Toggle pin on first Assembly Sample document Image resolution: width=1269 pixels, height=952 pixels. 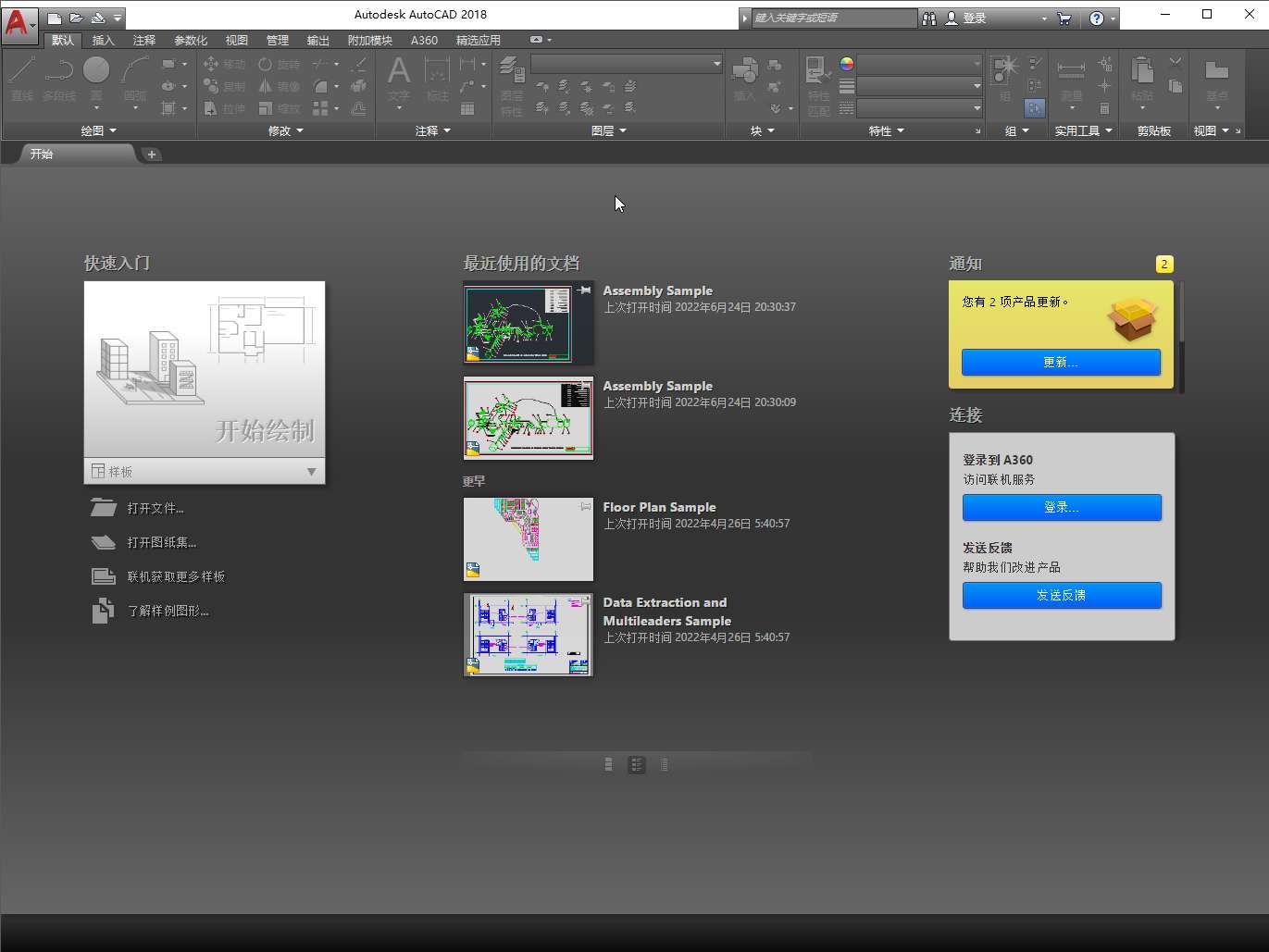[584, 291]
